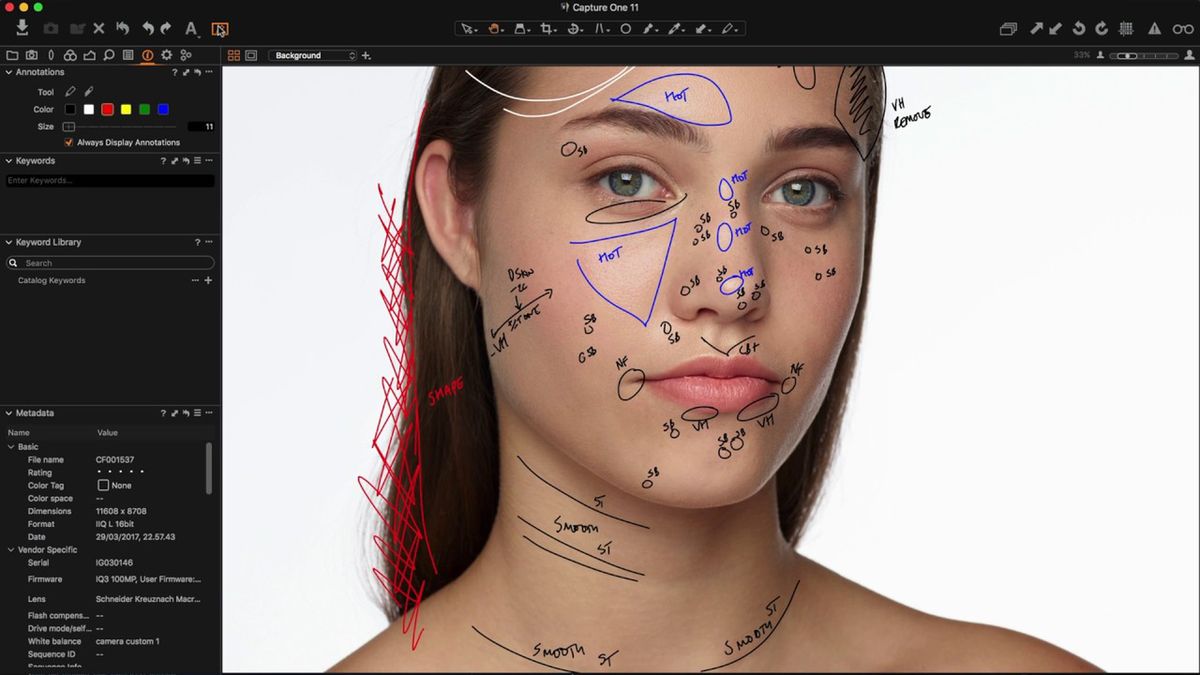The height and width of the screenshot is (675, 1200).
Task: Open the grid overlay icon
Action: [1126, 28]
